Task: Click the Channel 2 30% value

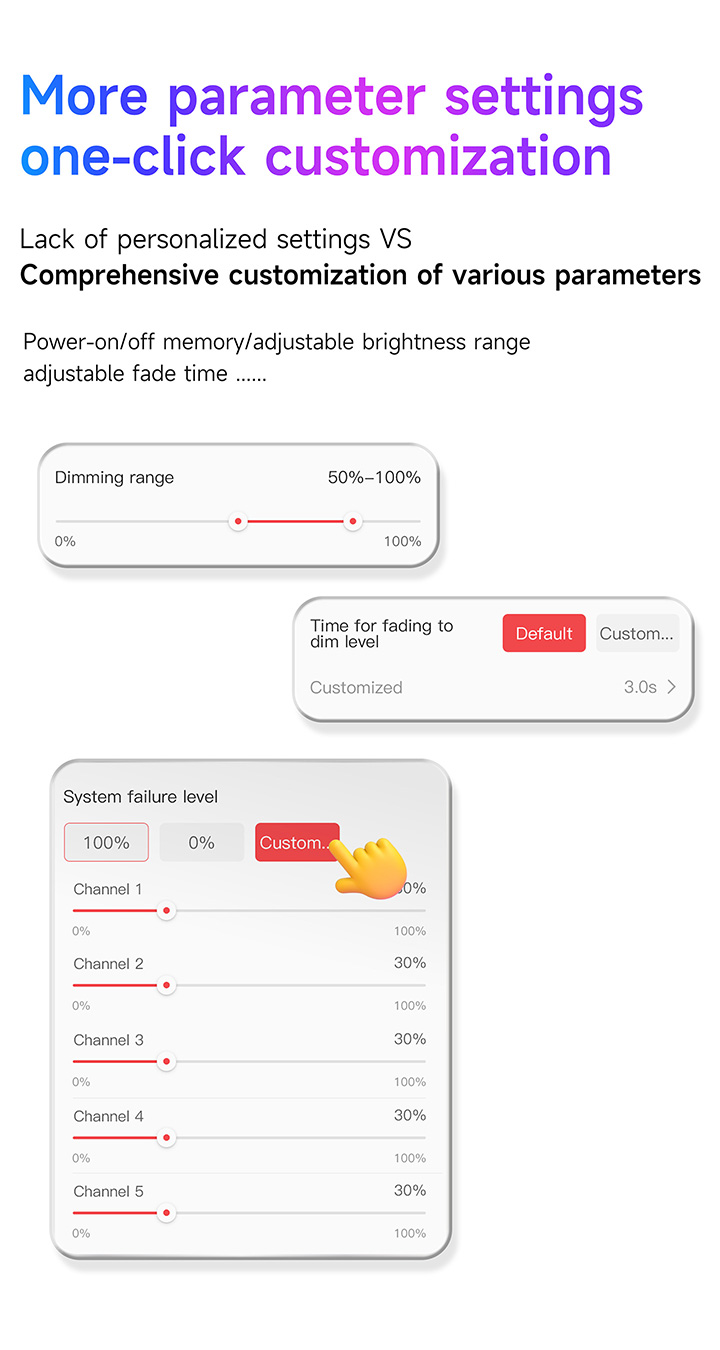Action: pyautogui.click(x=410, y=963)
